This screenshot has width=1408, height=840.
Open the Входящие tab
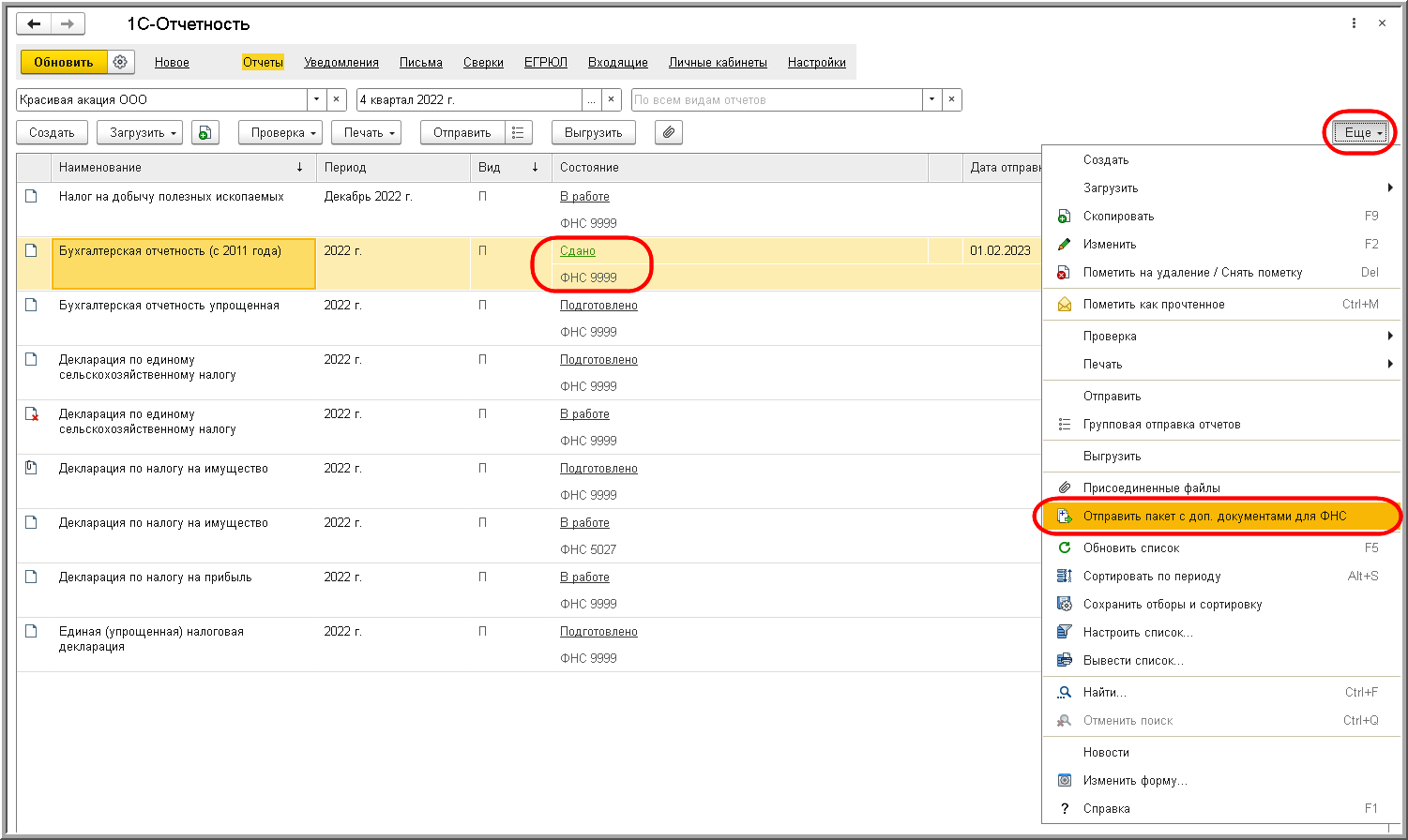click(618, 63)
